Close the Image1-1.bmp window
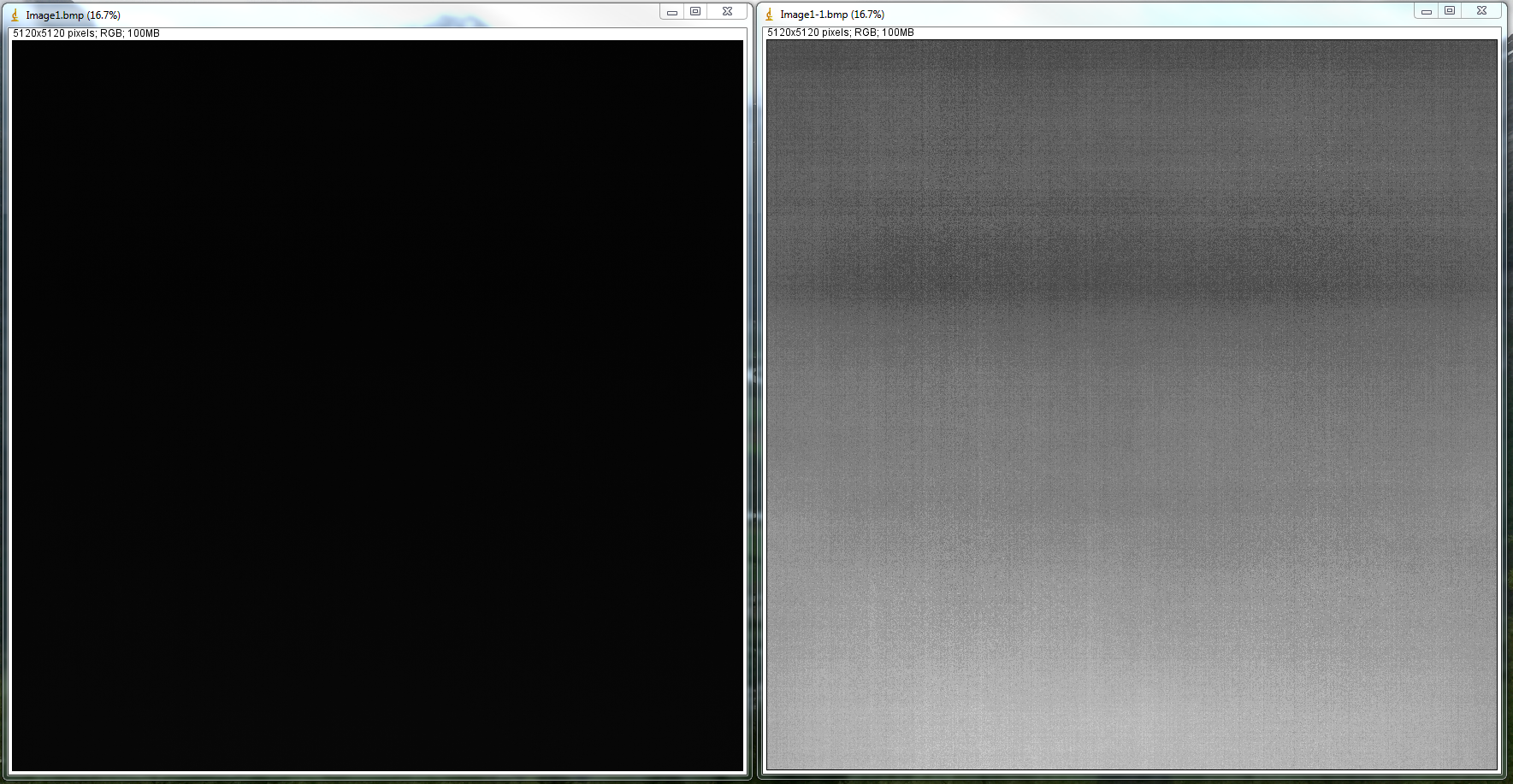1513x784 pixels. (1481, 10)
